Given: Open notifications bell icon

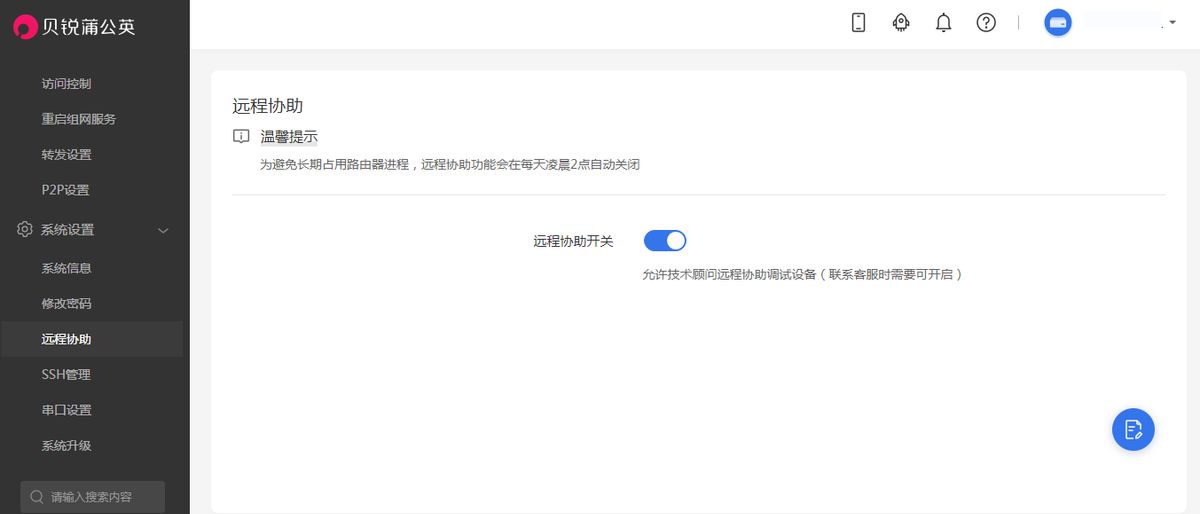Looking at the screenshot, I should coord(943,23).
